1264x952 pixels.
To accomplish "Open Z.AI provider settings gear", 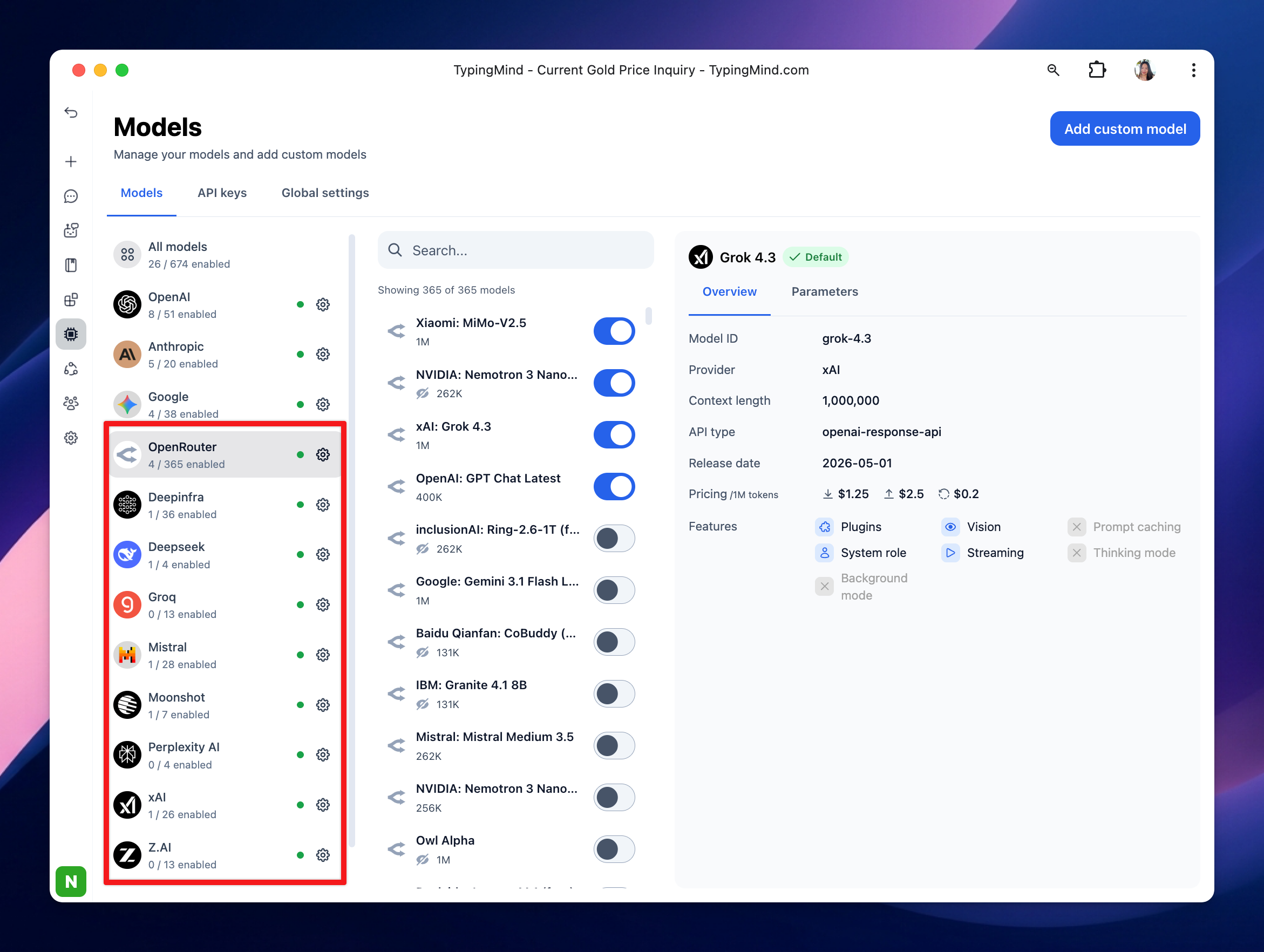I will point(323,855).
